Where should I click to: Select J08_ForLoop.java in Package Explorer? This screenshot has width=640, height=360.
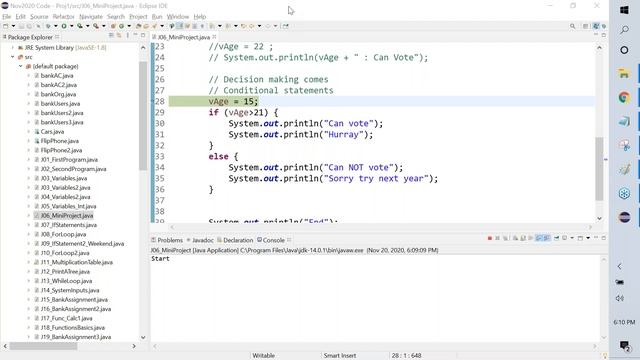point(63,234)
